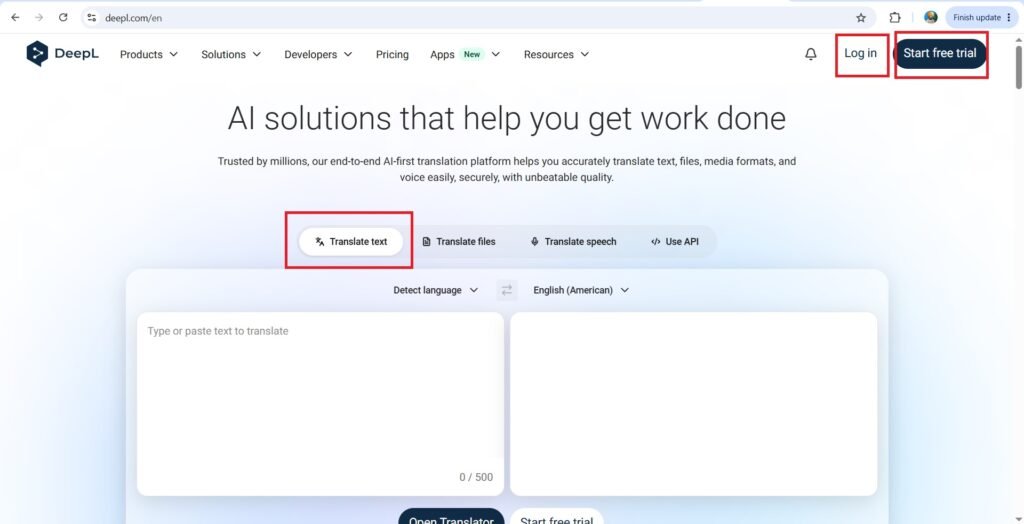Click the DeepL logo
This screenshot has width=1024, height=524.
click(x=63, y=54)
